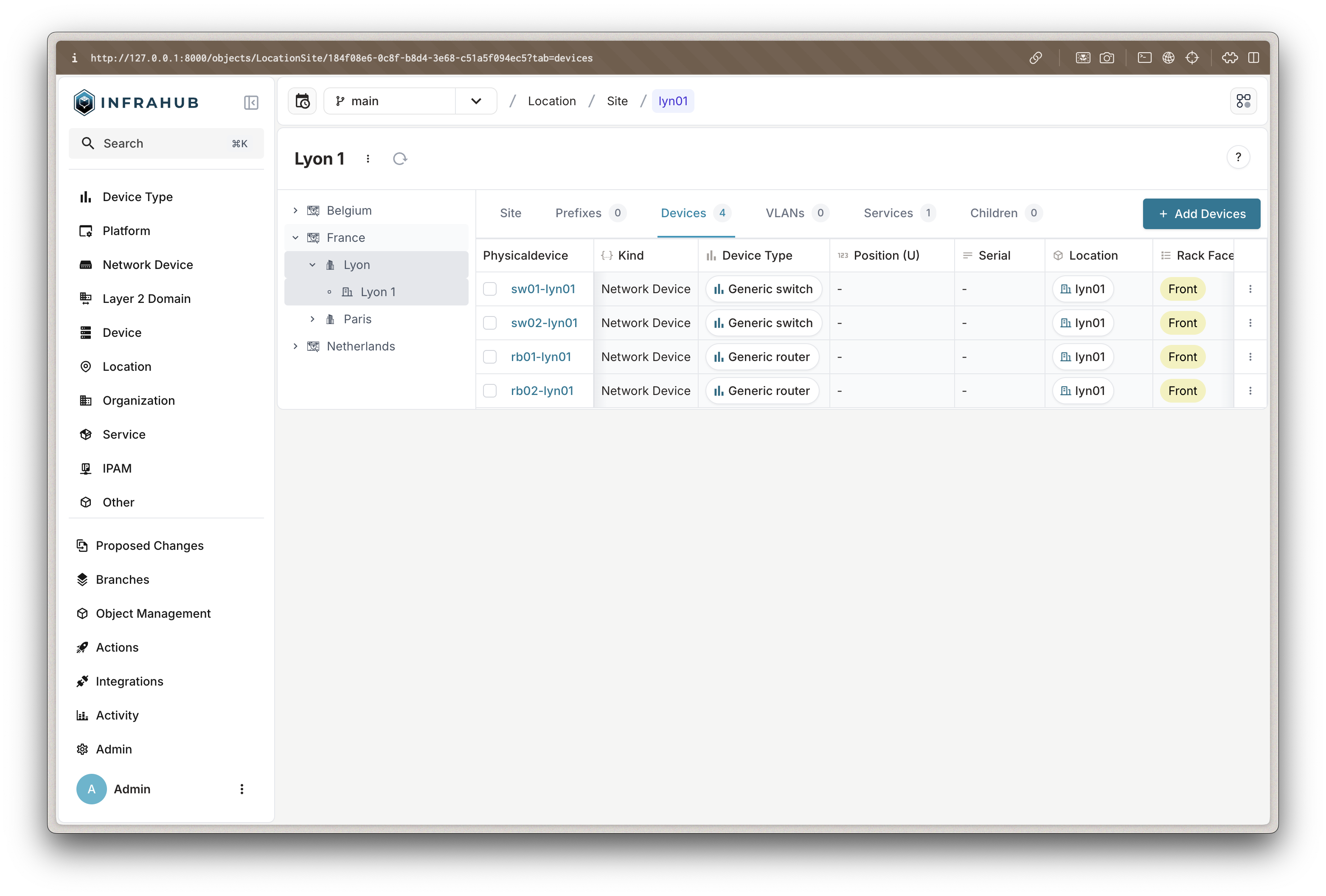
Task: Open Lyon 1 three-dot options menu
Action: (x=368, y=159)
